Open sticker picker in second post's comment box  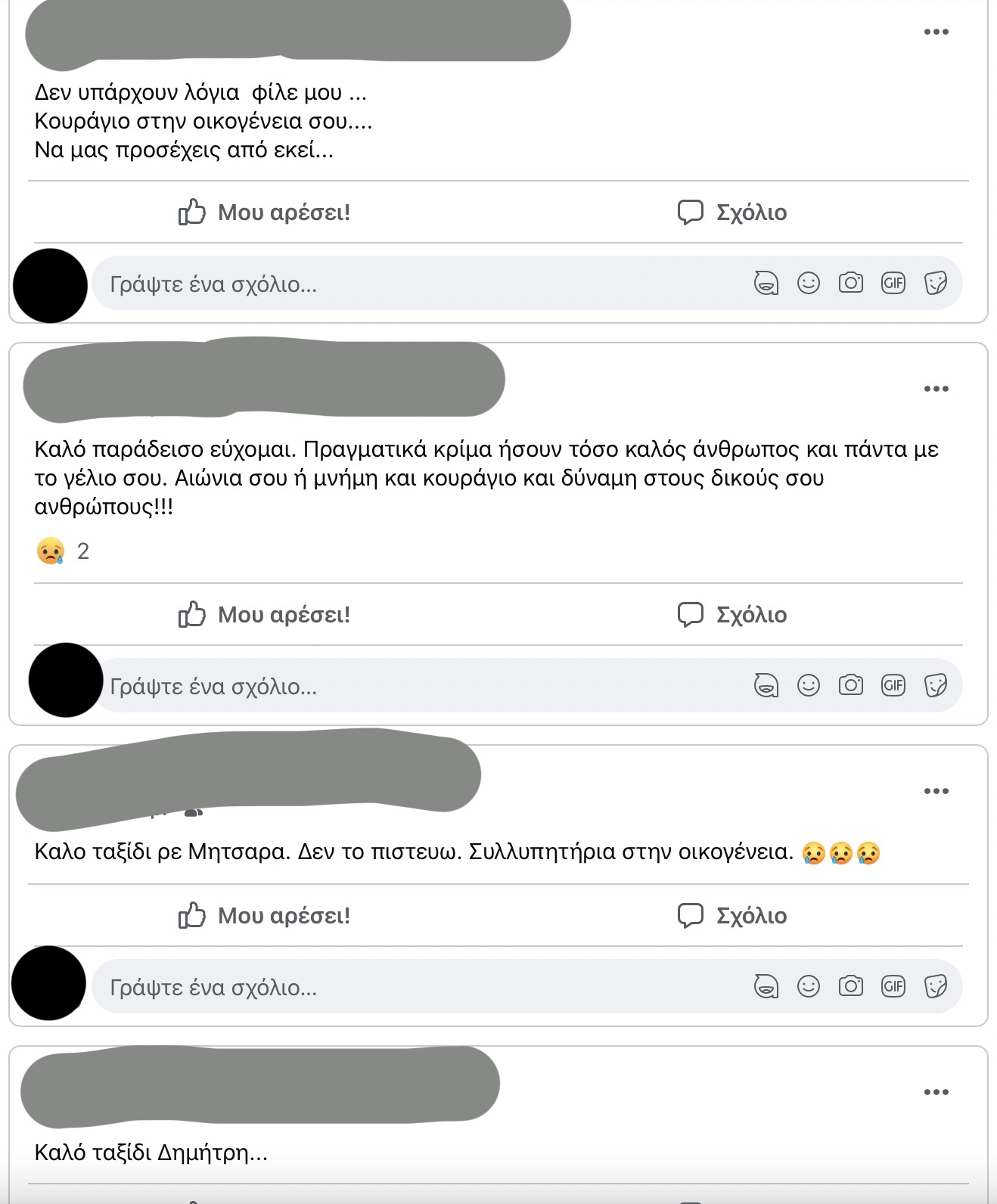[x=936, y=686]
